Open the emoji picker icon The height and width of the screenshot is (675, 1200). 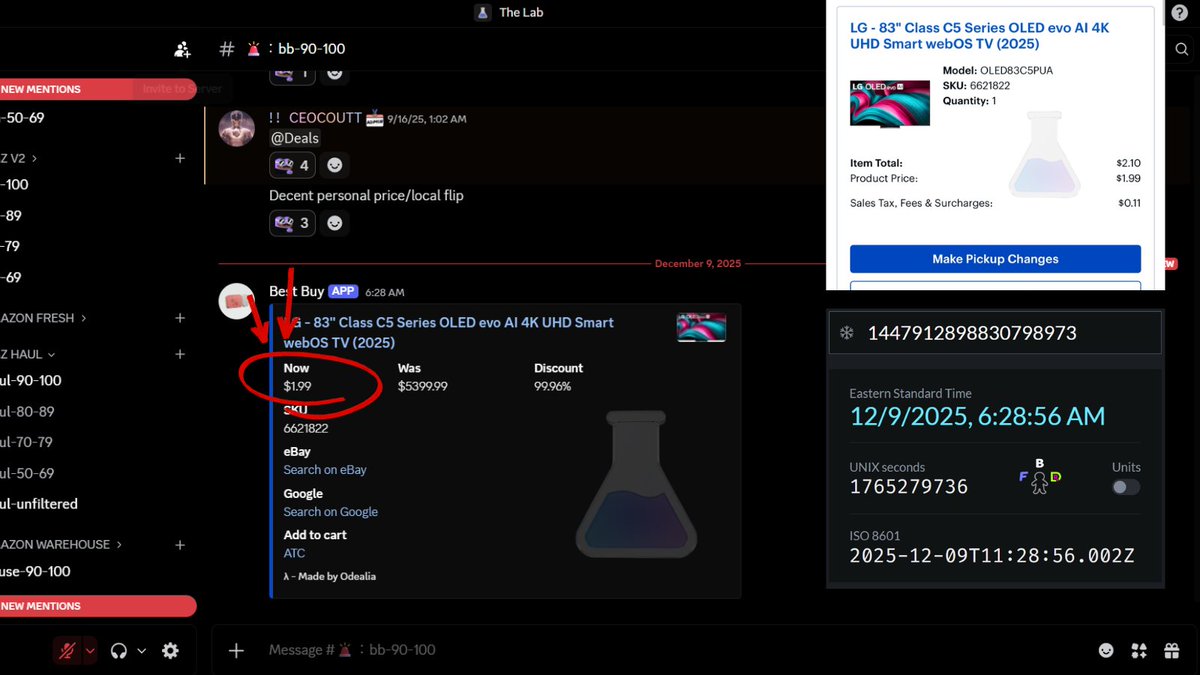pyautogui.click(x=1106, y=651)
